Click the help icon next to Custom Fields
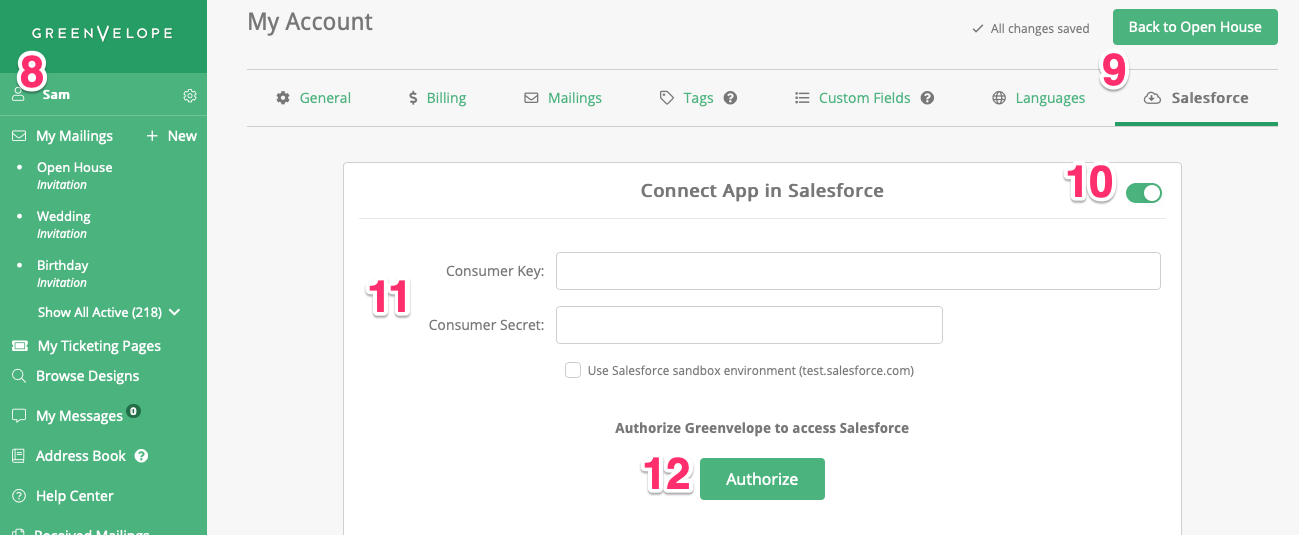This screenshot has width=1299, height=535. (x=927, y=98)
